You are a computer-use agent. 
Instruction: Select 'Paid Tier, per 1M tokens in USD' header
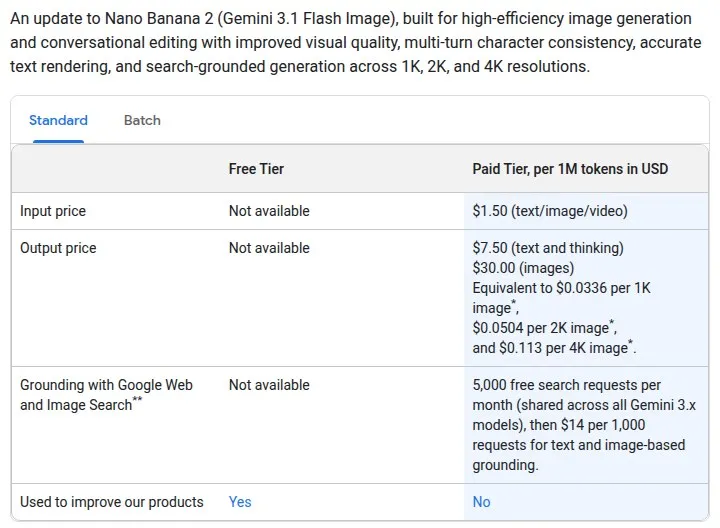click(570, 169)
